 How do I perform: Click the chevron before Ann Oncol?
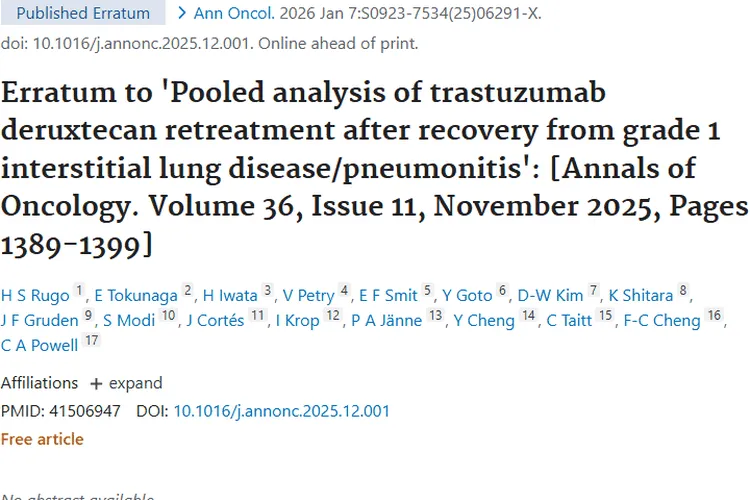pos(181,14)
